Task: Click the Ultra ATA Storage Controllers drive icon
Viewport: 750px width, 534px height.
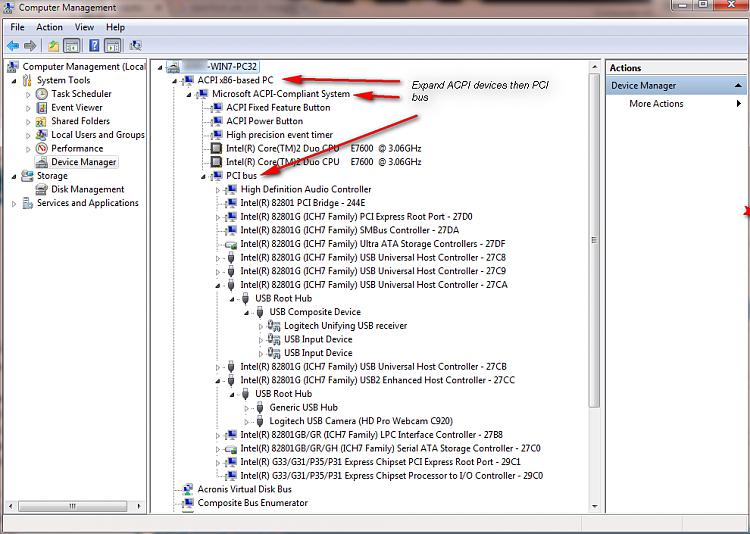Action: [x=231, y=245]
